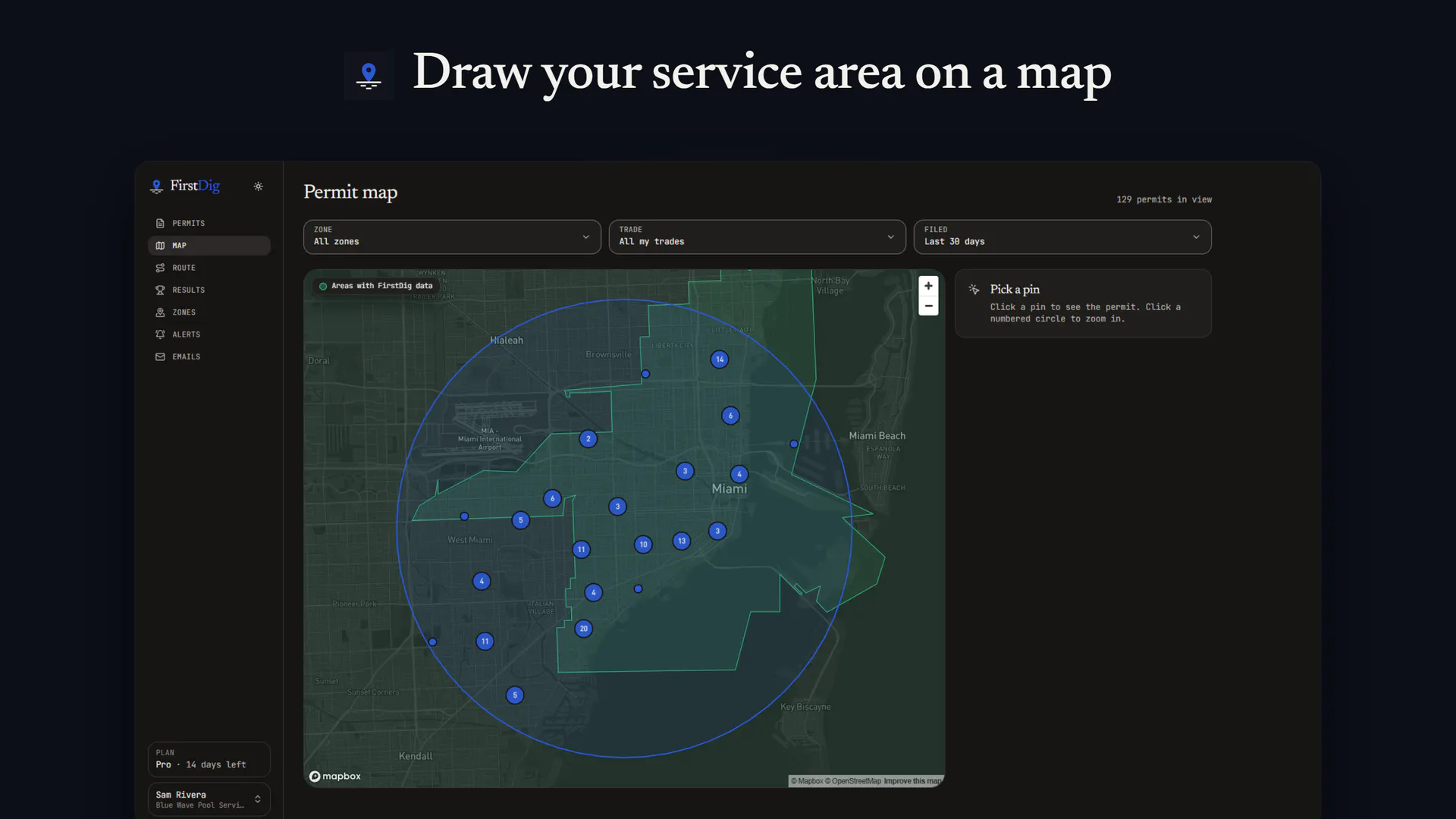Open the Plan Pro 14 days left card

tap(209, 759)
